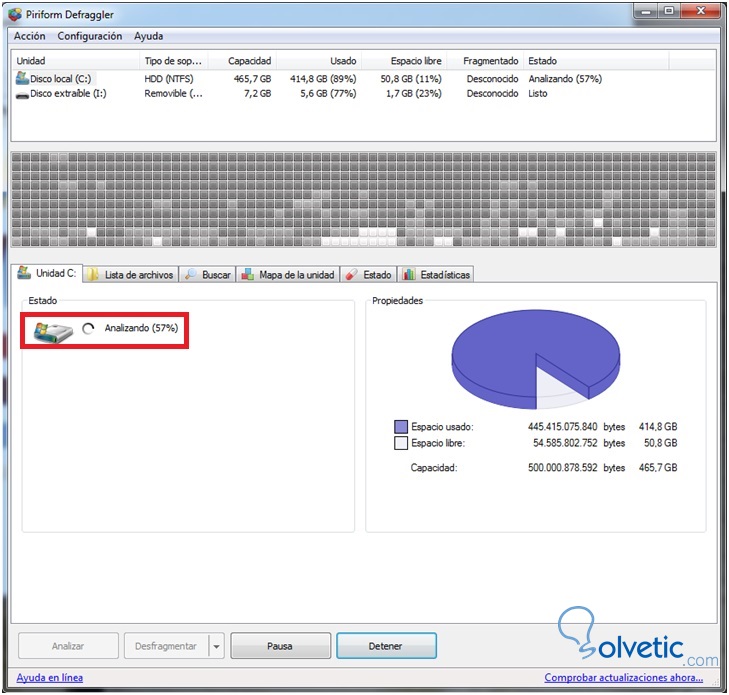Click the HDD (NTFS) type cell
This screenshot has height=695, width=729.
point(169,79)
